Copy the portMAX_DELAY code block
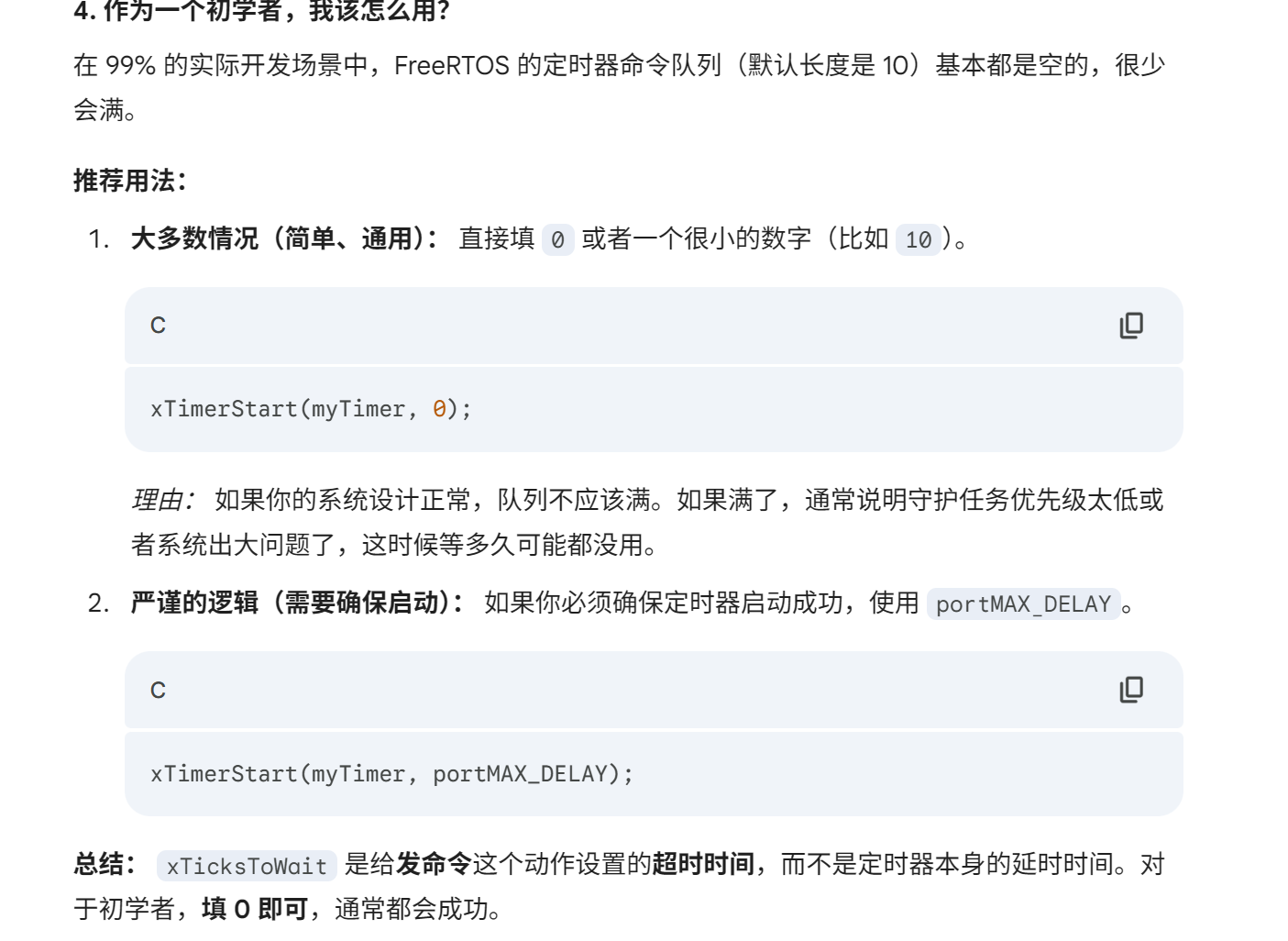Screen dimensions: 1288x941 (1131, 690)
